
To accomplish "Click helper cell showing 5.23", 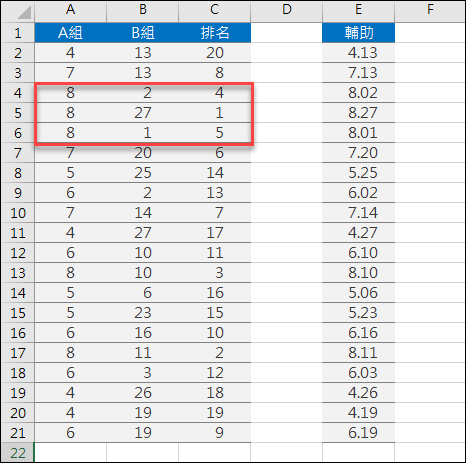I will 359,313.
